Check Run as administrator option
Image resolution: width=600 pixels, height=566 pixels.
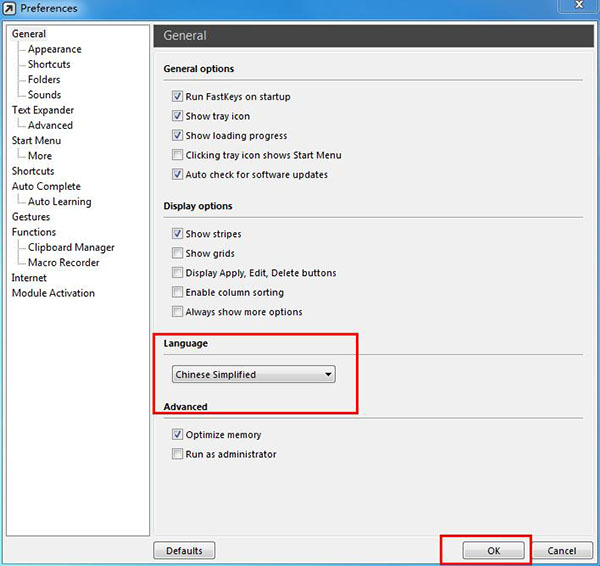pos(178,454)
